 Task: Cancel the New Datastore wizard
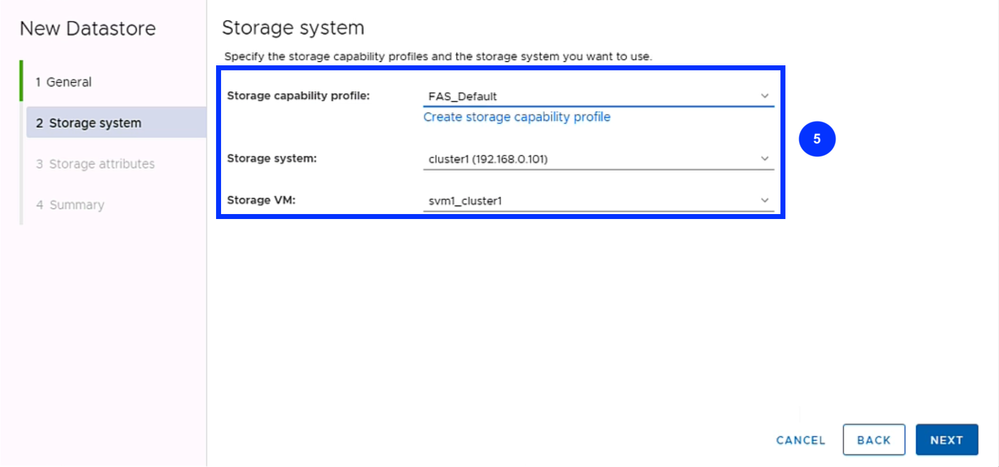[801, 440]
